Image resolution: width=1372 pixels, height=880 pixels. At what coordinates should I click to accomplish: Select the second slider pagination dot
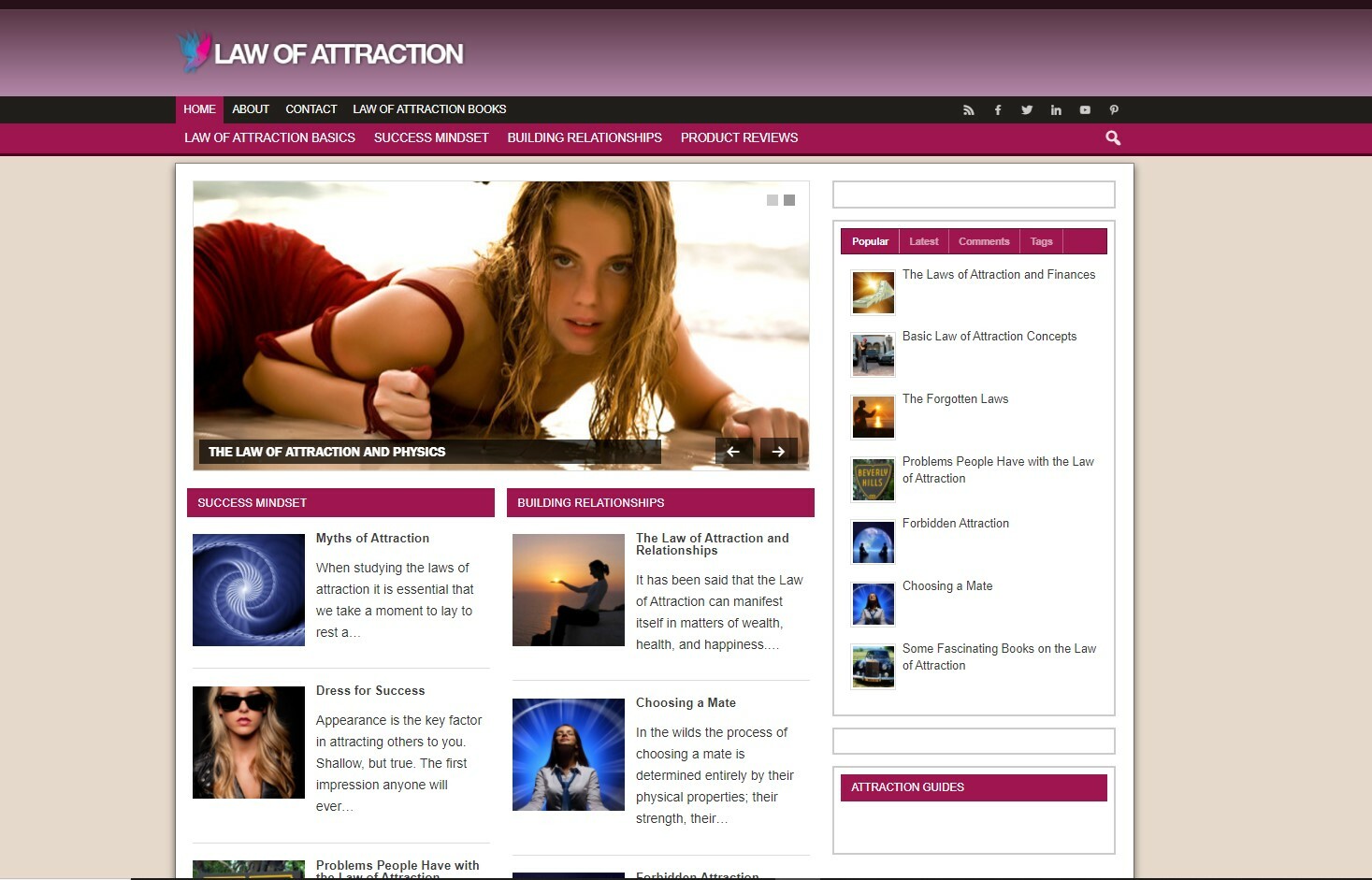[789, 200]
